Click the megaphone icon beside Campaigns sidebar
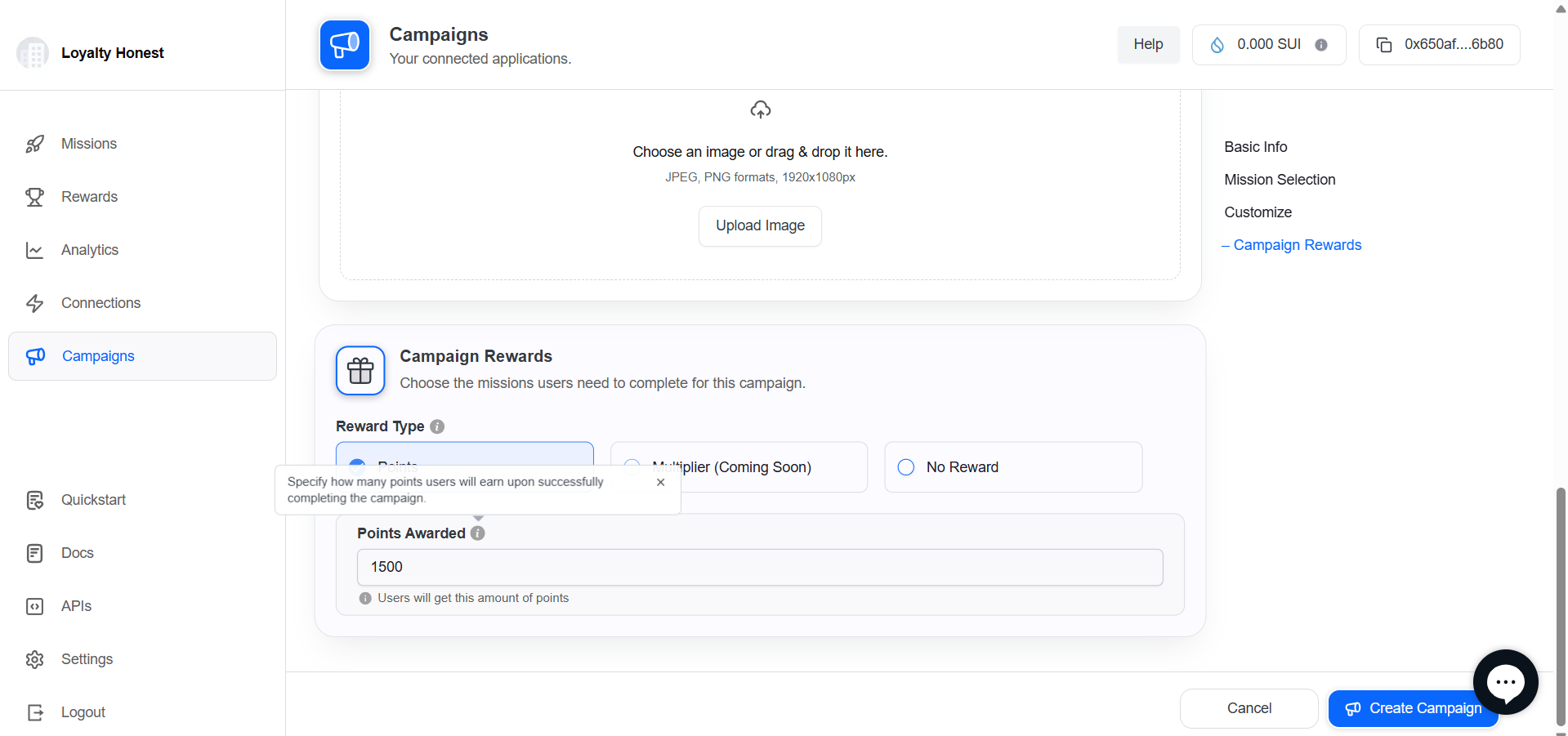Viewport: 1568px width, 736px height. [x=35, y=356]
